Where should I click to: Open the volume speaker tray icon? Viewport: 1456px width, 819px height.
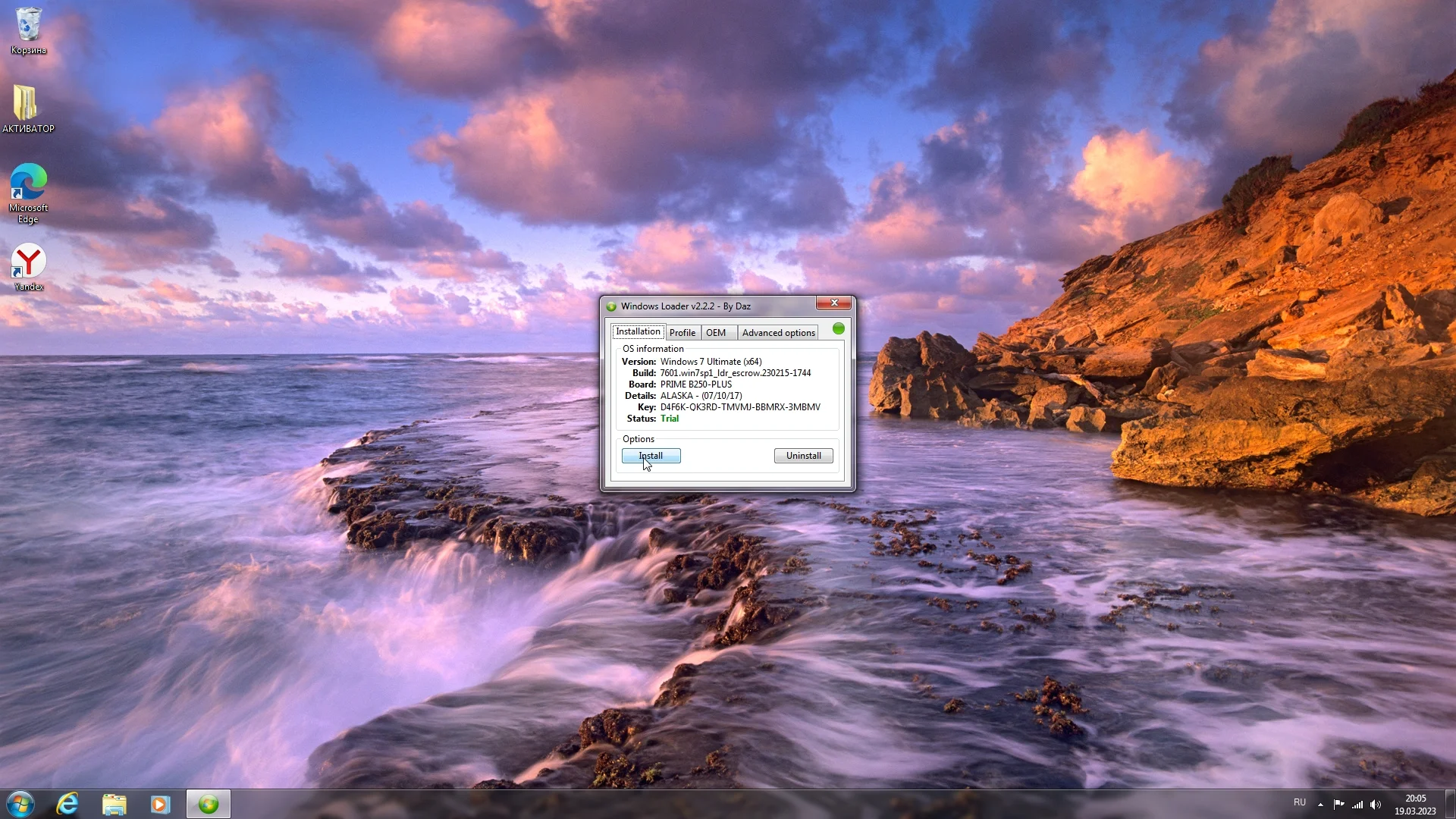pyautogui.click(x=1376, y=805)
